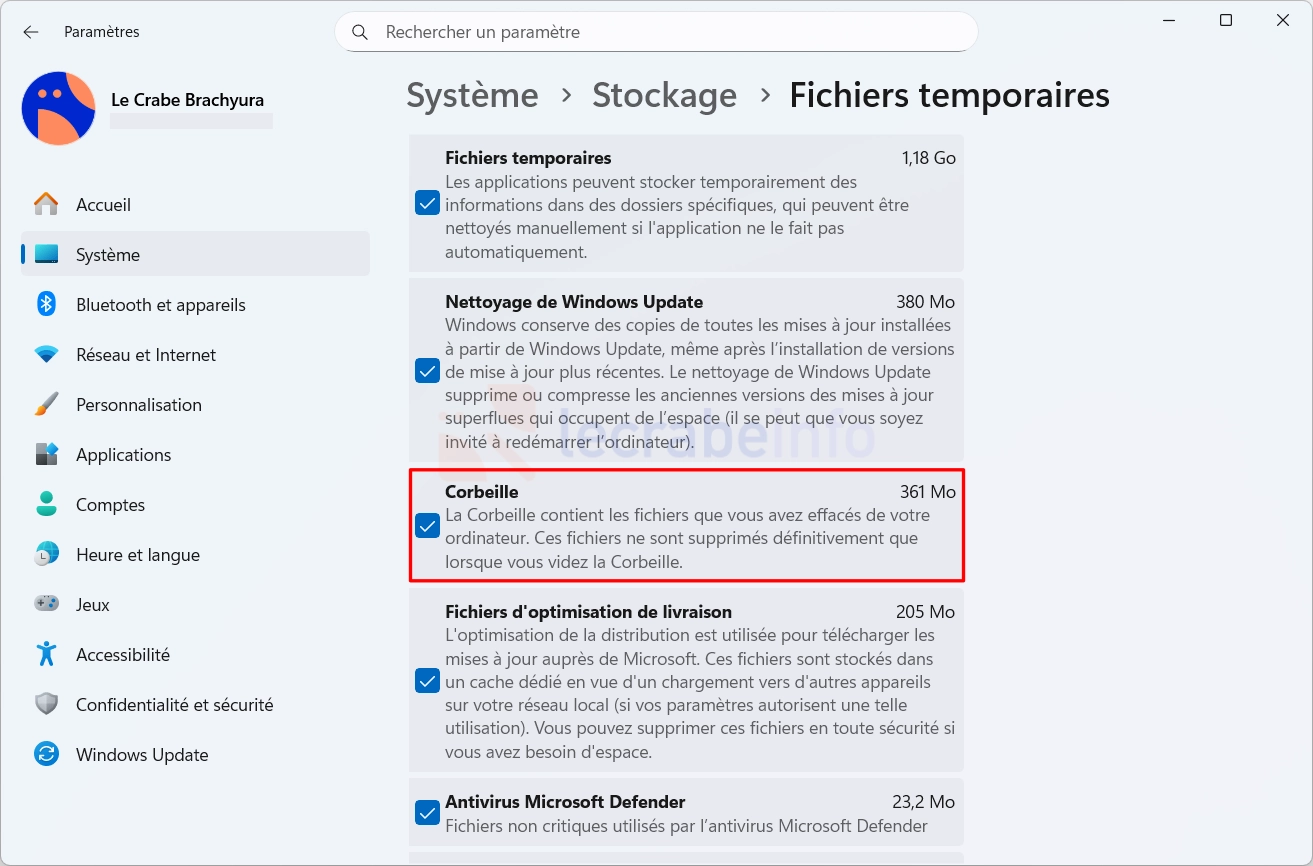The width and height of the screenshot is (1313, 866).
Task: Click the Accueil home icon
Action: 46,204
